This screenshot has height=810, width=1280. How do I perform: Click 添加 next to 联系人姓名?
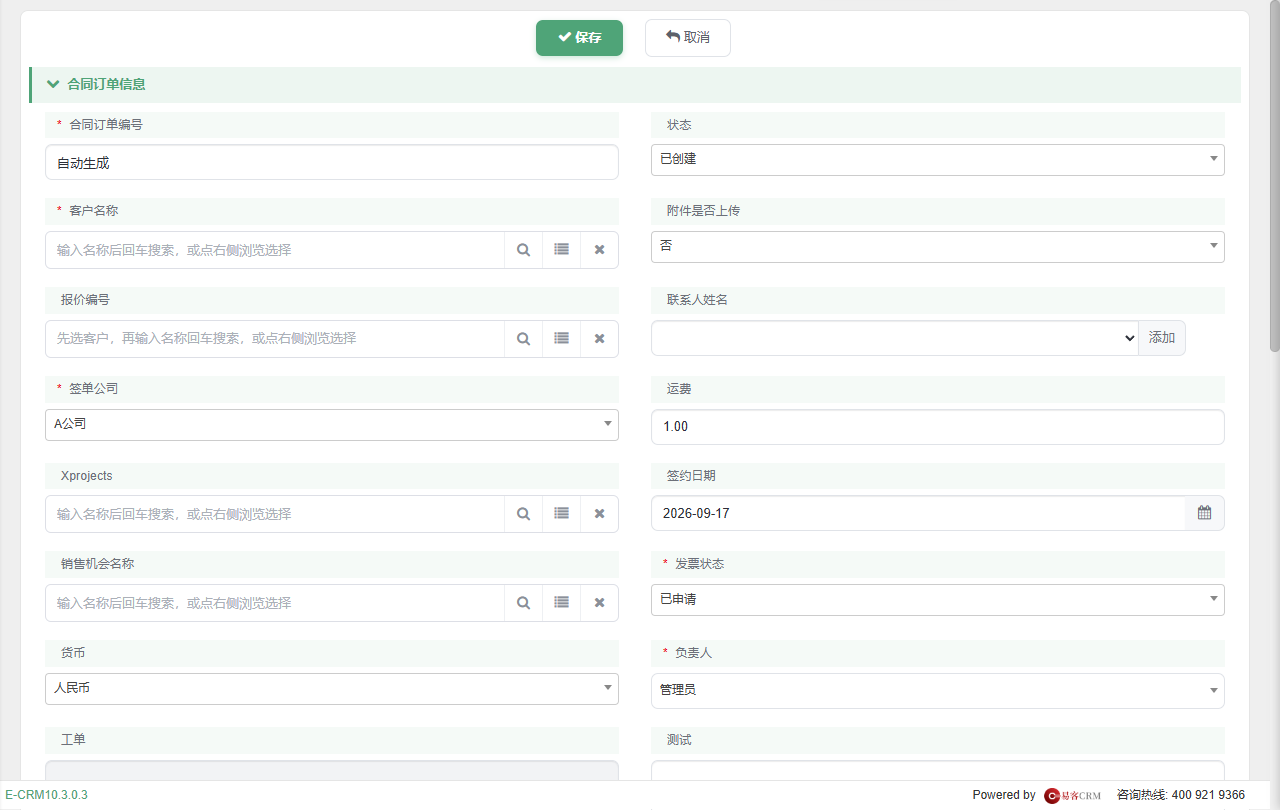[x=1162, y=338]
